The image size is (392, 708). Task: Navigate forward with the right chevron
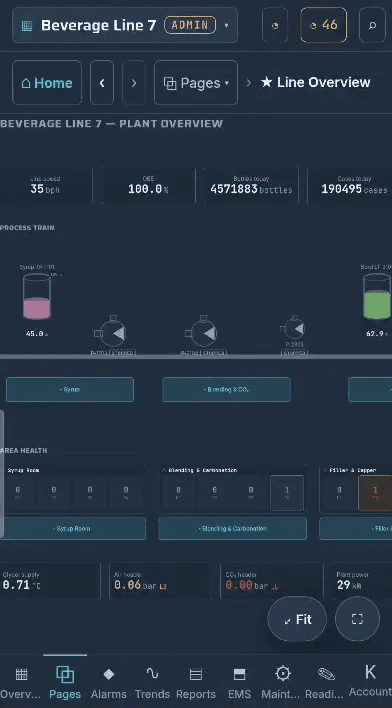coord(134,83)
